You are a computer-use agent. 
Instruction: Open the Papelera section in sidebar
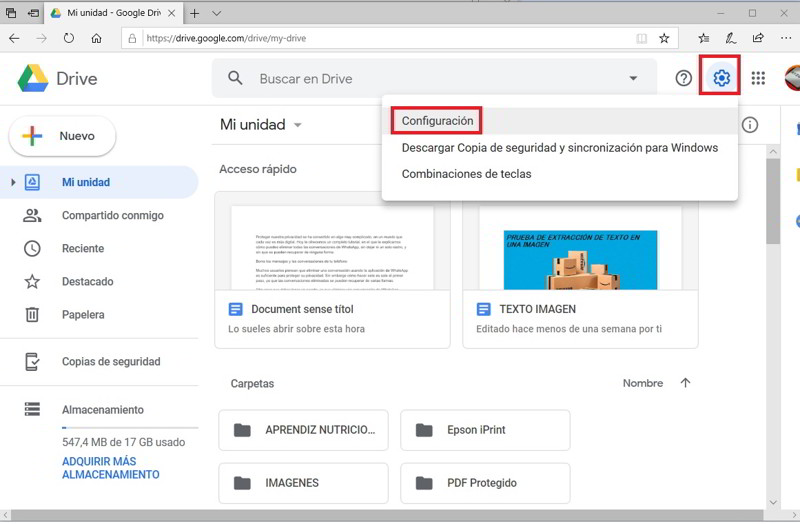[x=83, y=315]
